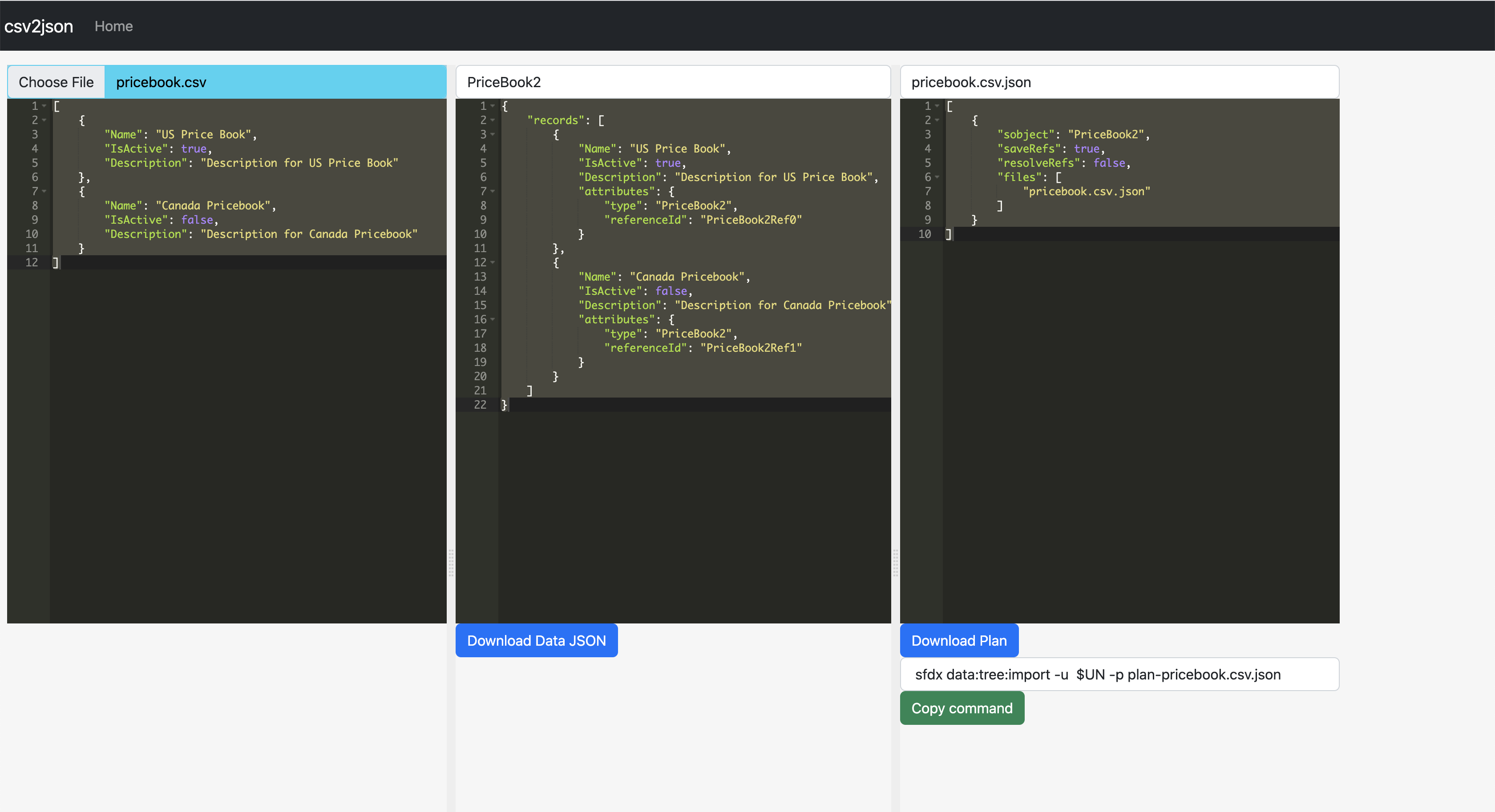Click "saveRefs": true line in plan editor
1495x812 pixels.
point(1051,149)
